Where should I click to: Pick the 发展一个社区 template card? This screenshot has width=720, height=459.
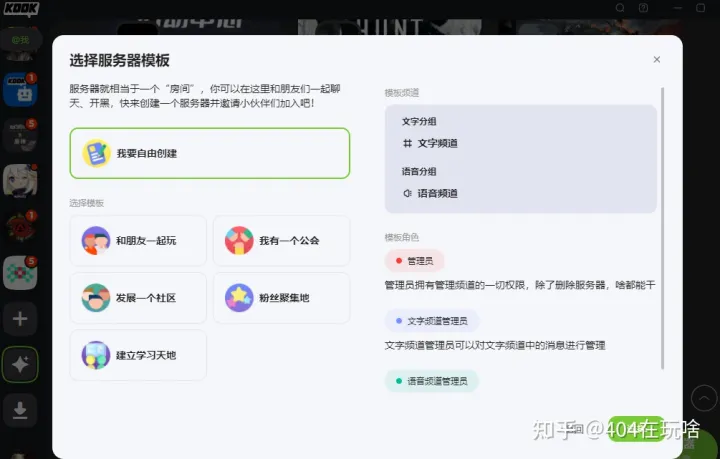pos(138,298)
